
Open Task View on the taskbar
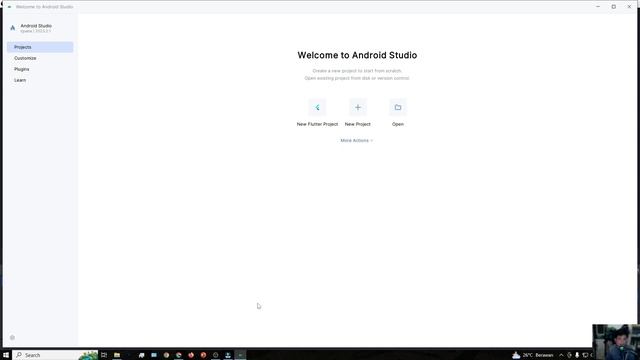click(104, 355)
